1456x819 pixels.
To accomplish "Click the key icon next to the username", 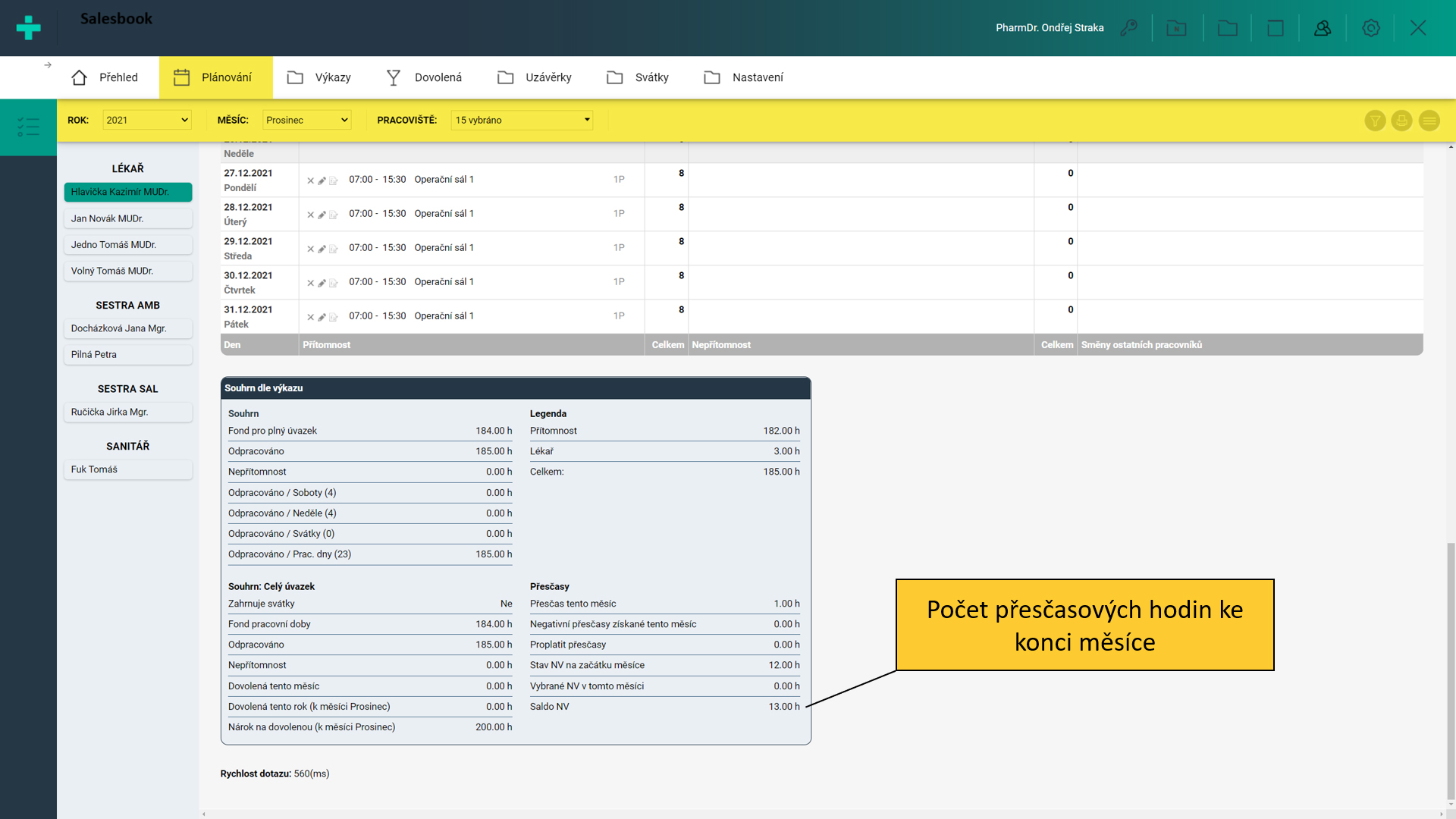I will 1129,28.
